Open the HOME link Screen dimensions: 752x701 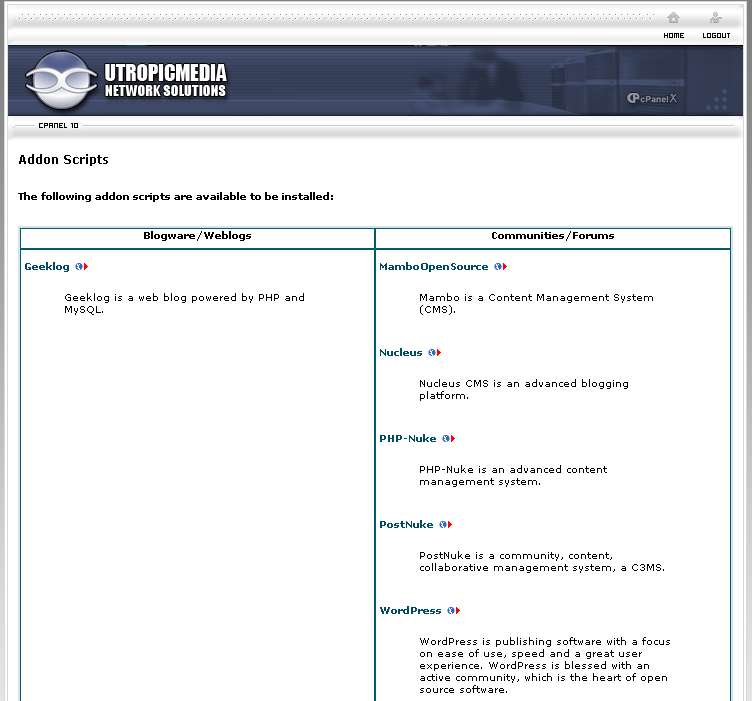click(674, 35)
